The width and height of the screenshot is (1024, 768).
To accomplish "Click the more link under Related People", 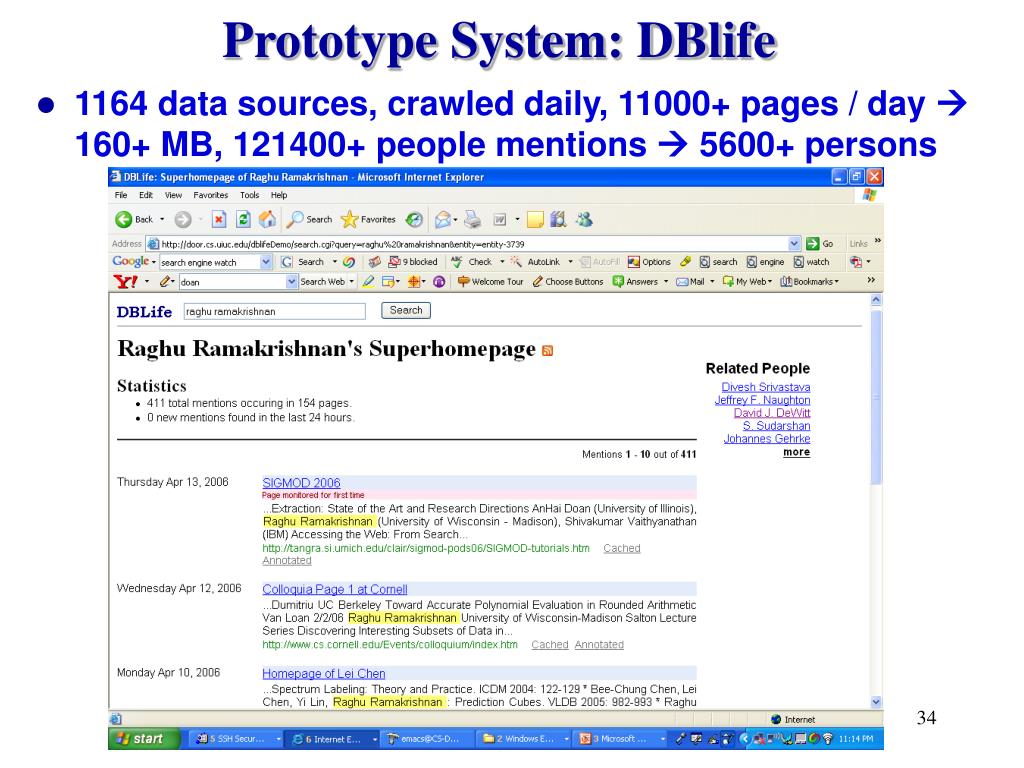I will 796,452.
